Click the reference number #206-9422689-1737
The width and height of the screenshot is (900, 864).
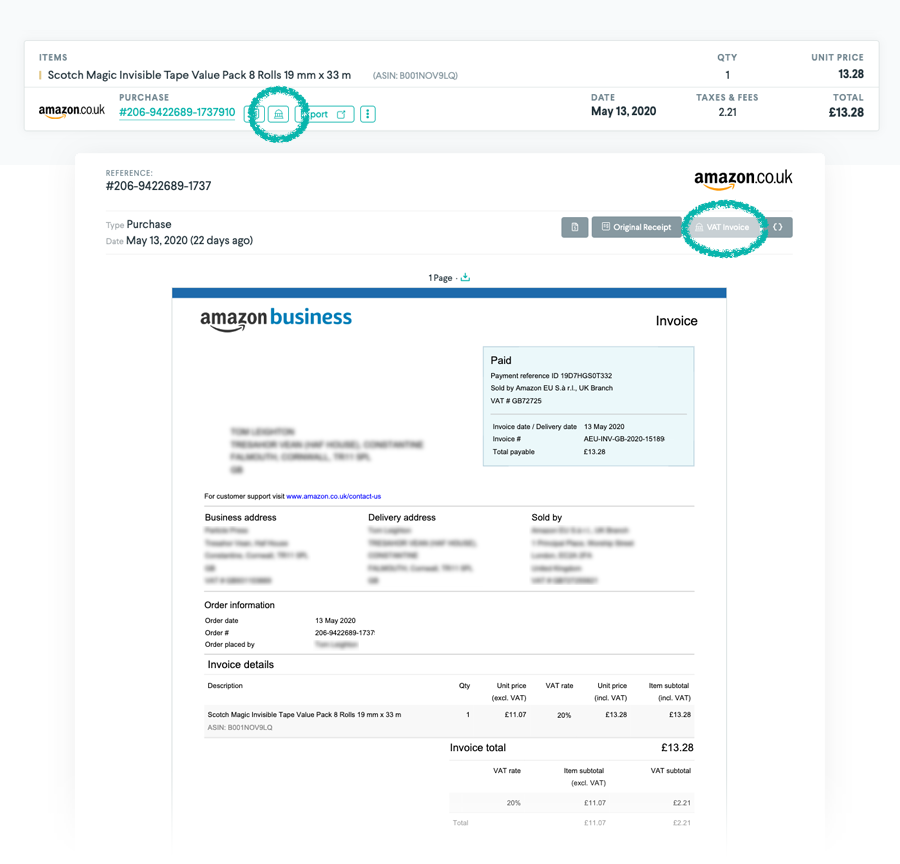point(158,186)
